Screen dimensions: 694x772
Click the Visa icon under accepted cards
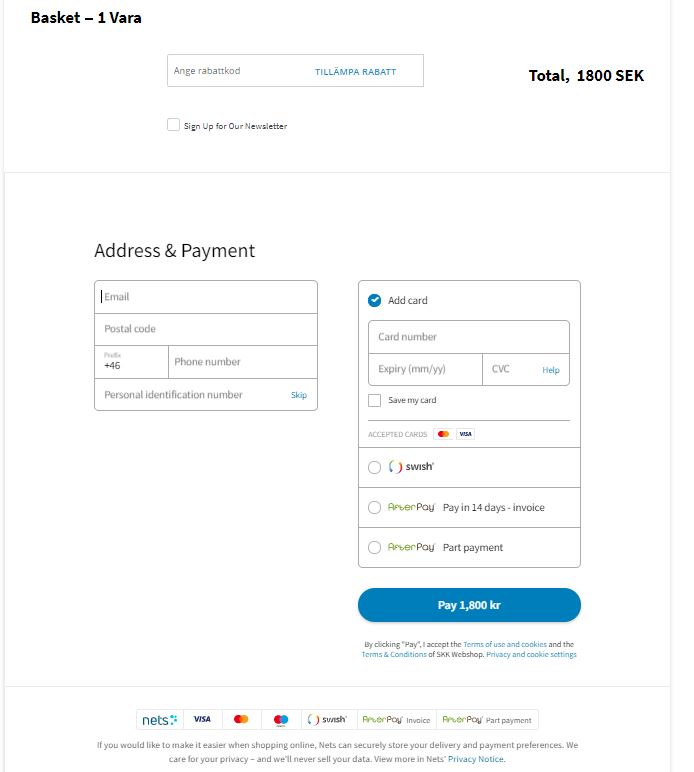pos(465,434)
